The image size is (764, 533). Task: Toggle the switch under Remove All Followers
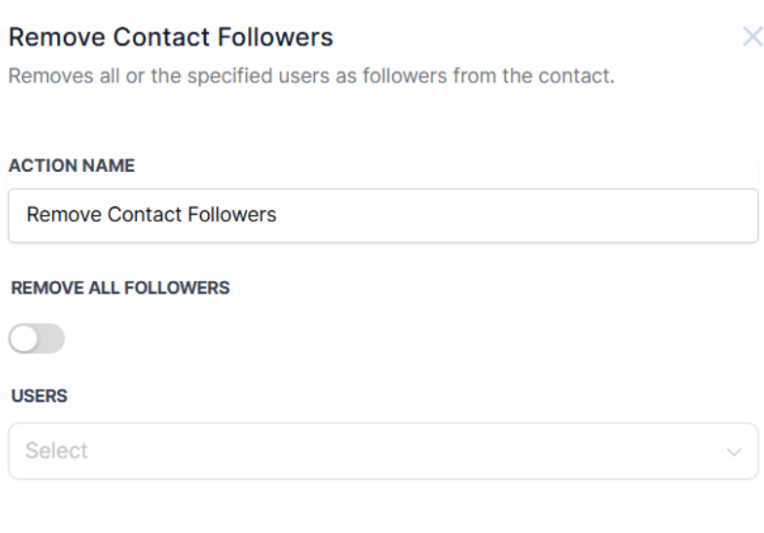pyautogui.click(x=37, y=339)
